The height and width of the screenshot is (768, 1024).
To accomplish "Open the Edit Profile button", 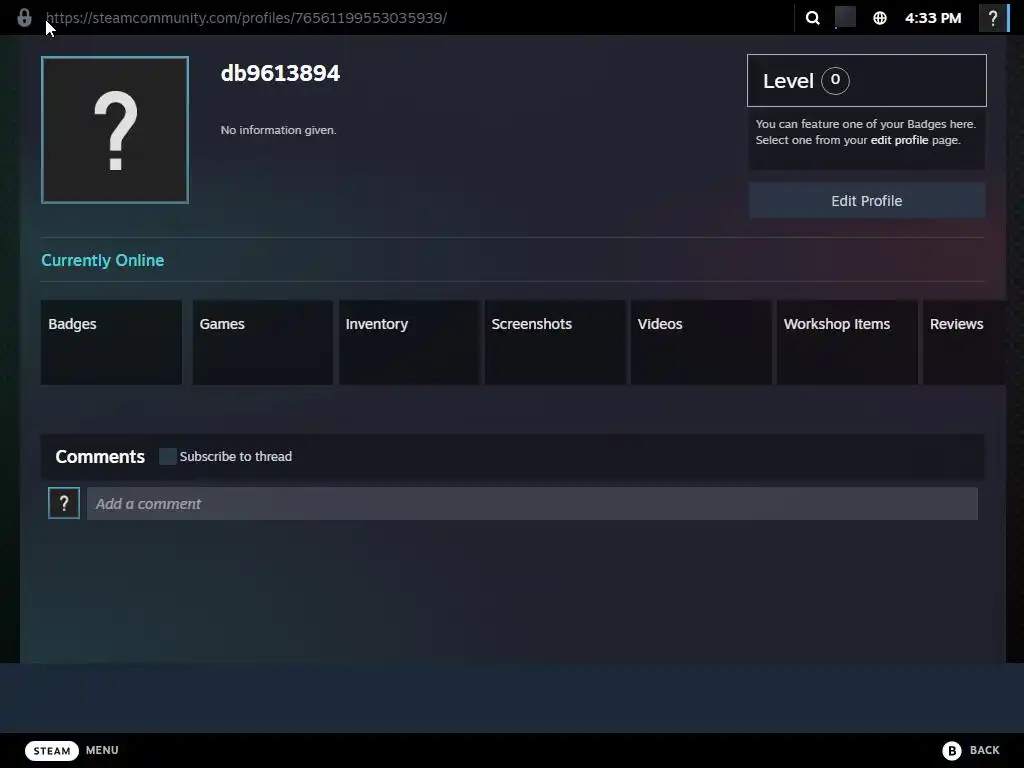I will [x=867, y=200].
